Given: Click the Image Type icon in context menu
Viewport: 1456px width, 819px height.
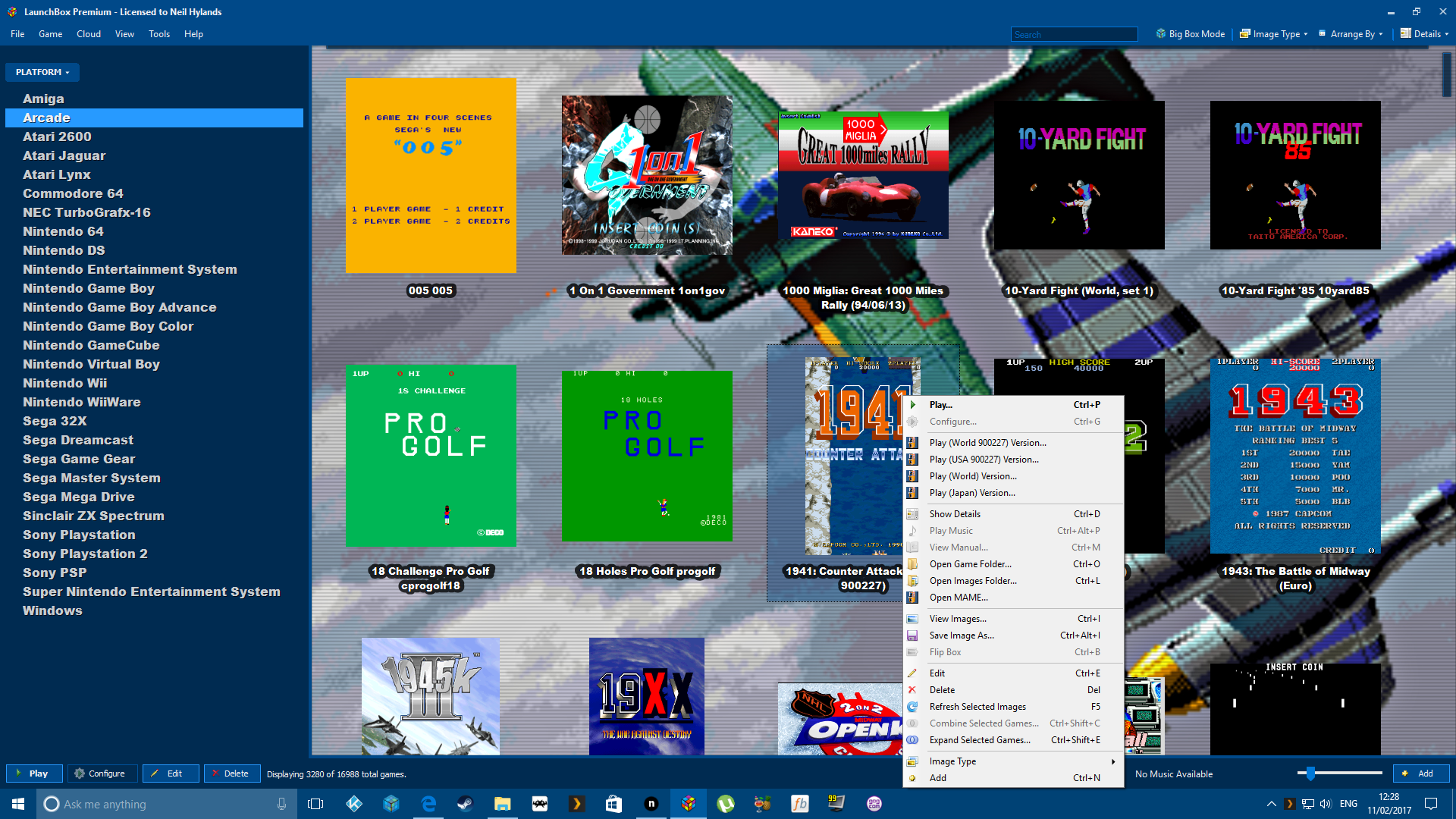Looking at the screenshot, I should click(x=913, y=761).
